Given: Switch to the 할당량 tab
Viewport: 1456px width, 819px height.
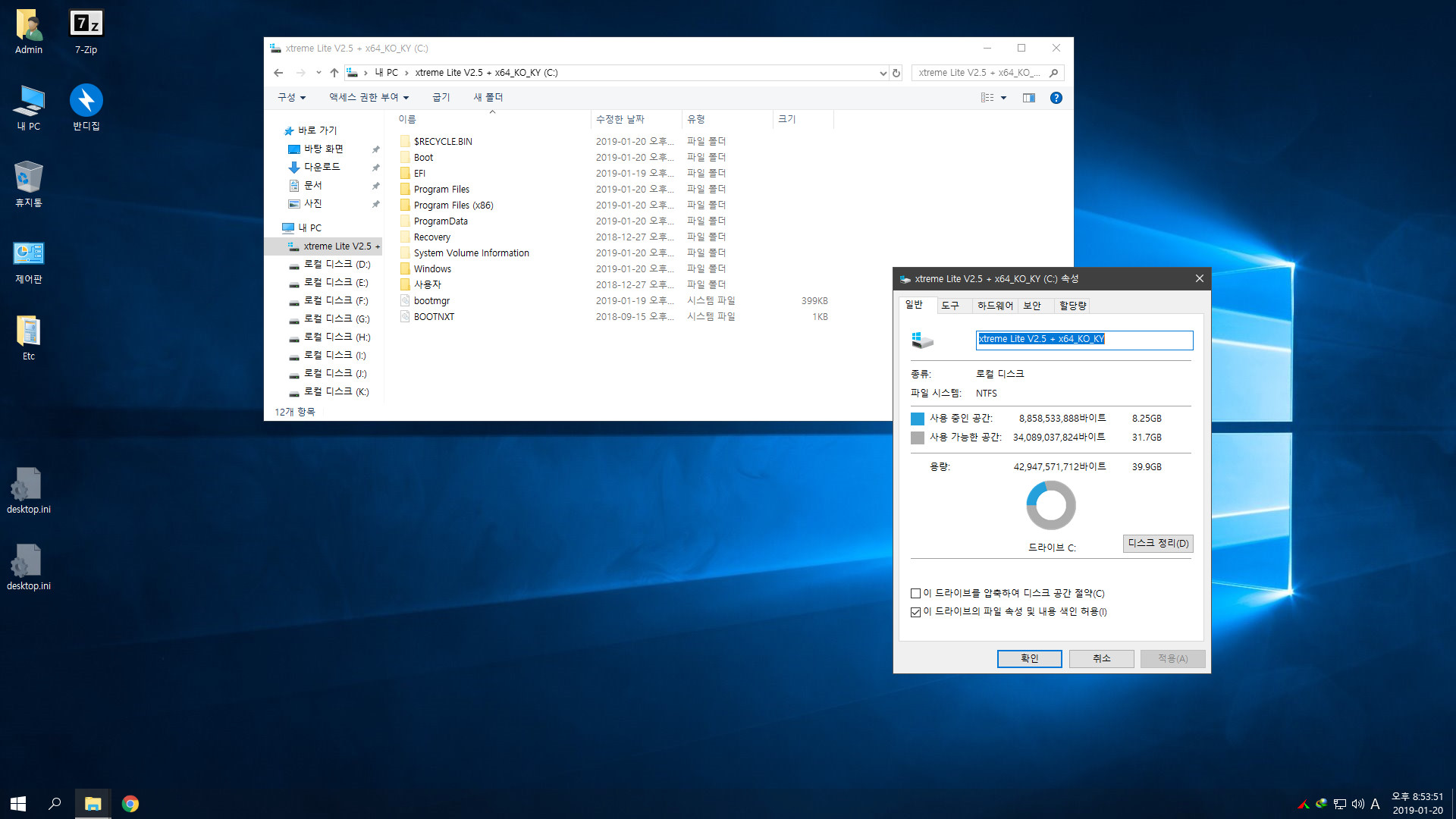Looking at the screenshot, I should [x=1073, y=306].
